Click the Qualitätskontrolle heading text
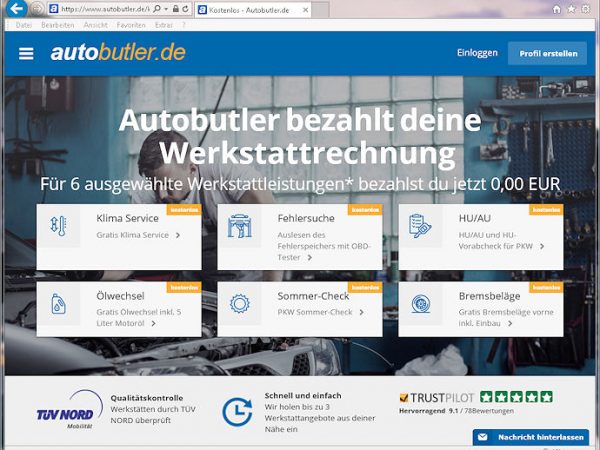 [x=147, y=398]
